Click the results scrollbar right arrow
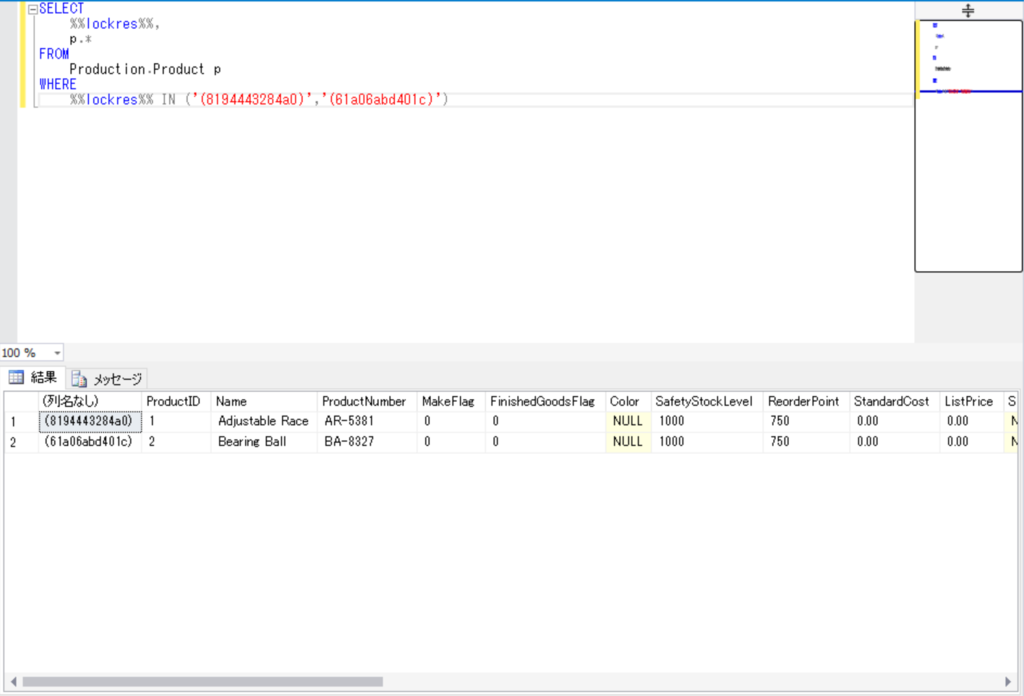Image resolution: width=1024 pixels, height=696 pixels. click(1008, 682)
